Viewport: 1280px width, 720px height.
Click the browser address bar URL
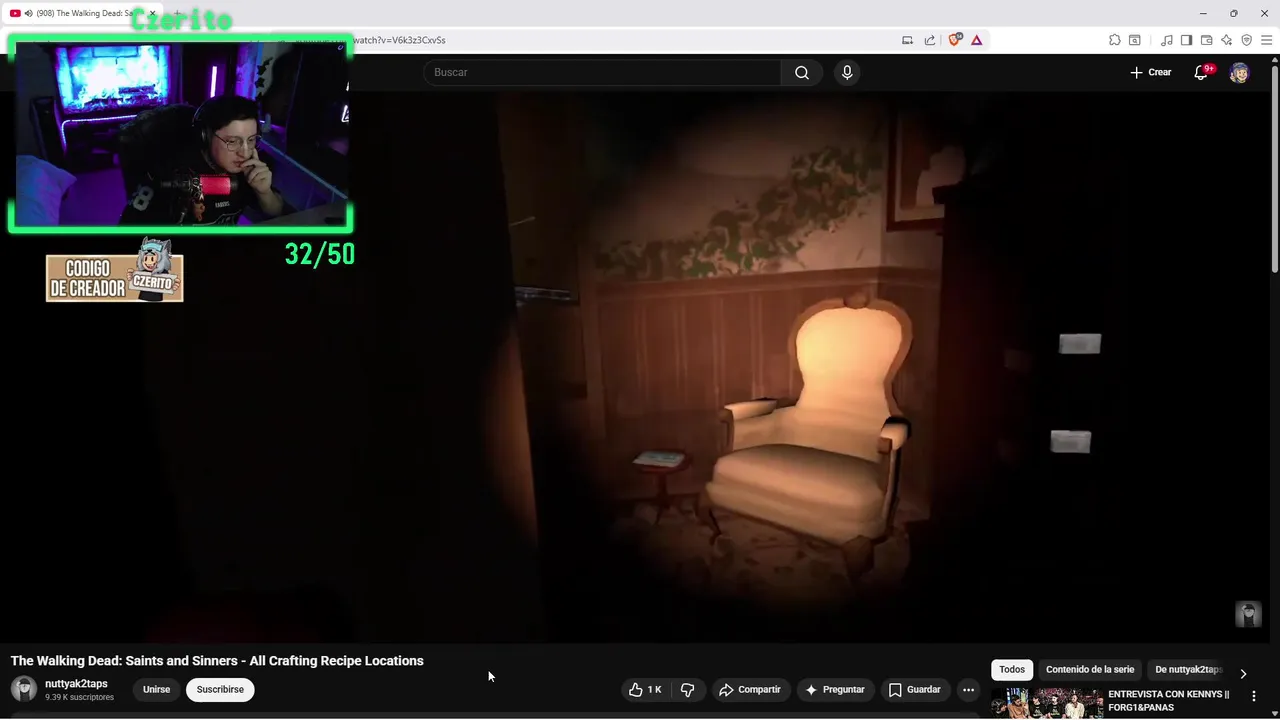click(400, 40)
